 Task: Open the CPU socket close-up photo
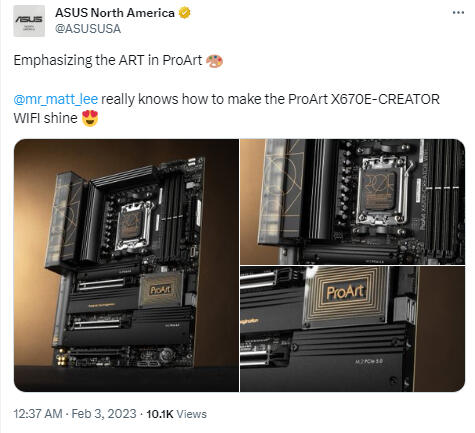352,202
